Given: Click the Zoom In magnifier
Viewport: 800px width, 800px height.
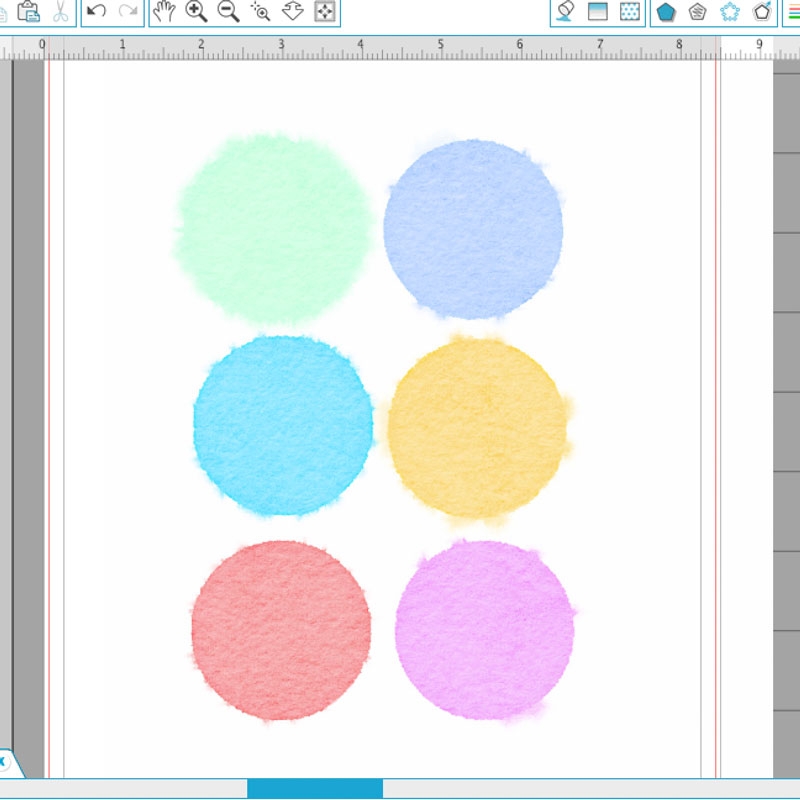Looking at the screenshot, I should point(196,11).
